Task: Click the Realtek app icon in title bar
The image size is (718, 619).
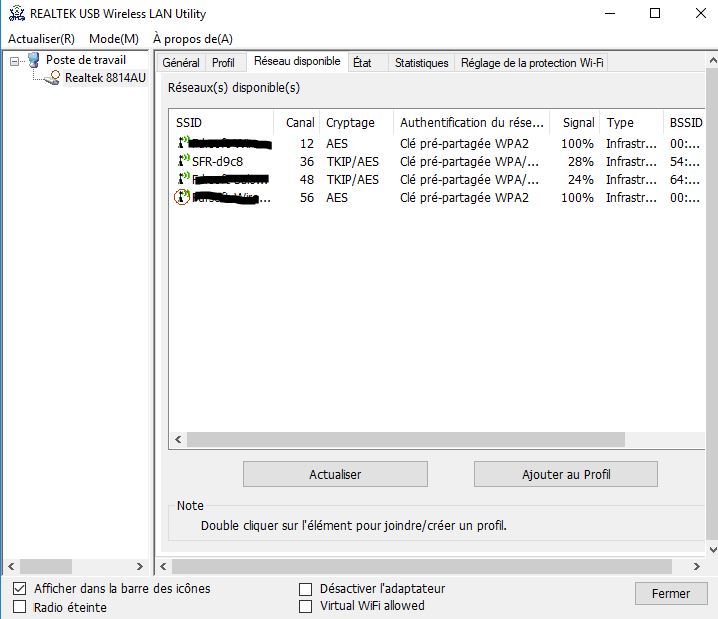Action: [x=17, y=13]
